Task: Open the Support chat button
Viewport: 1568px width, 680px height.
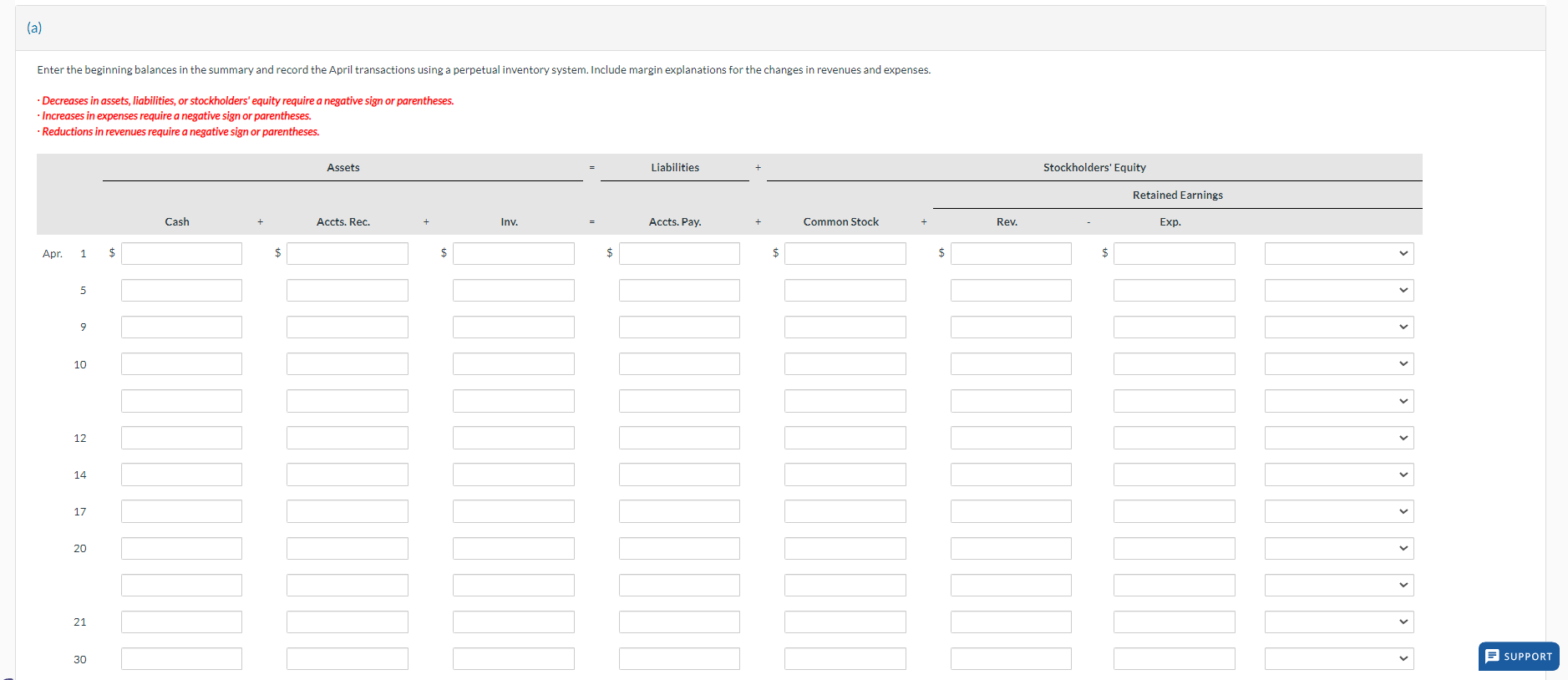Action: click(1518, 656)
